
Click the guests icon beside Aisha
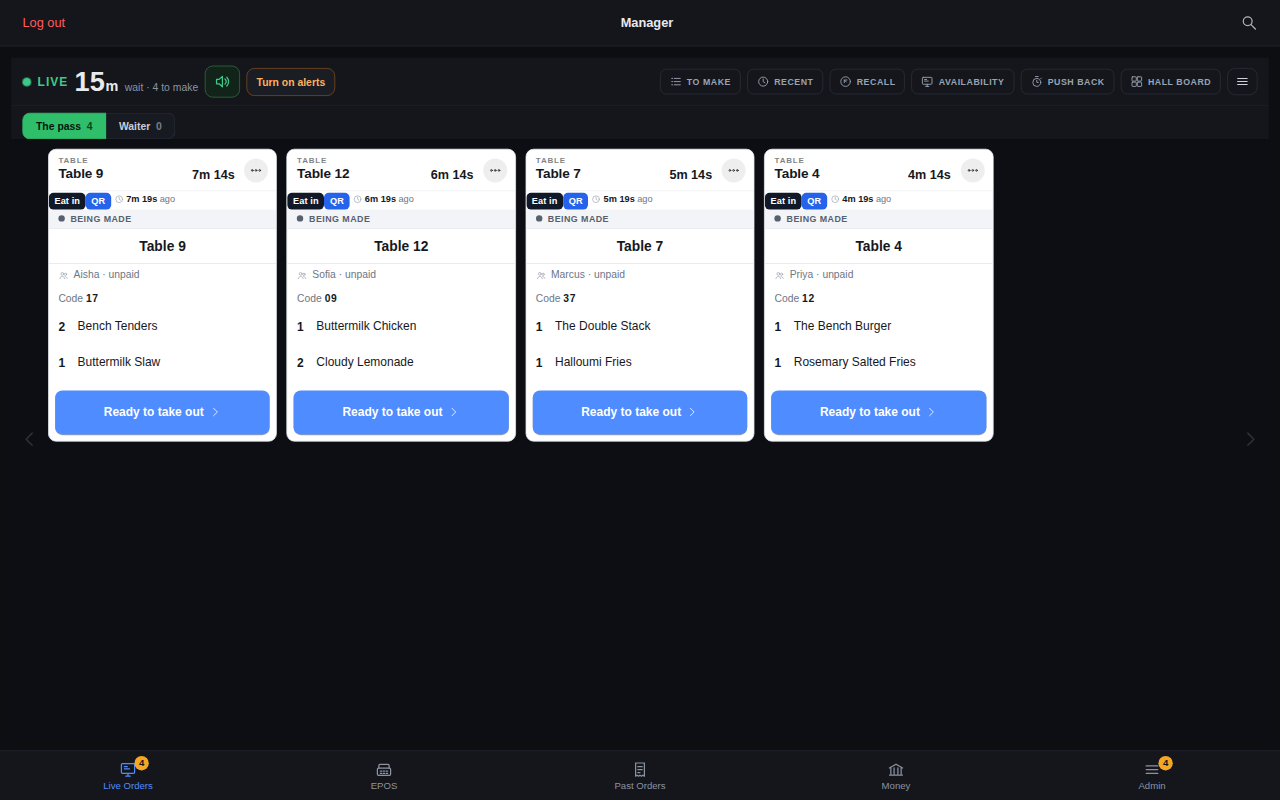(63, 275)
